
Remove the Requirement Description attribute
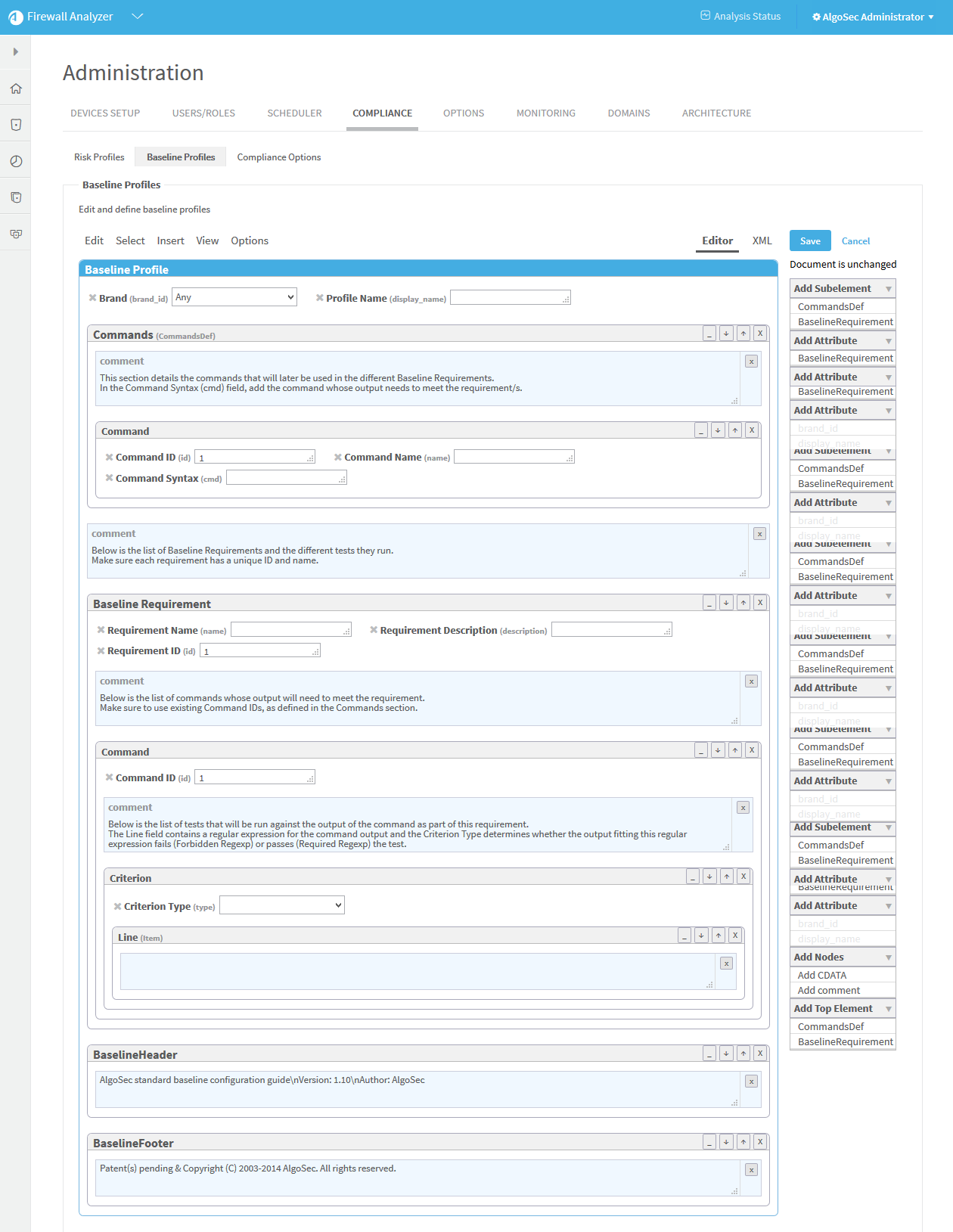point(374,630)
